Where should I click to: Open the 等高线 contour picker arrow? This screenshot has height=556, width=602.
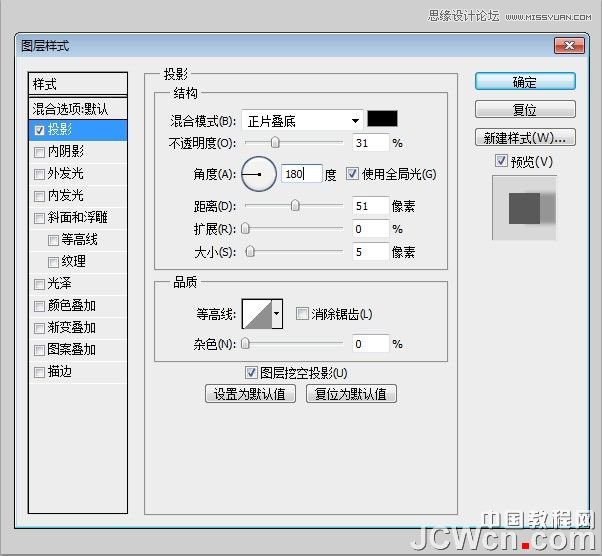[277, 314]
